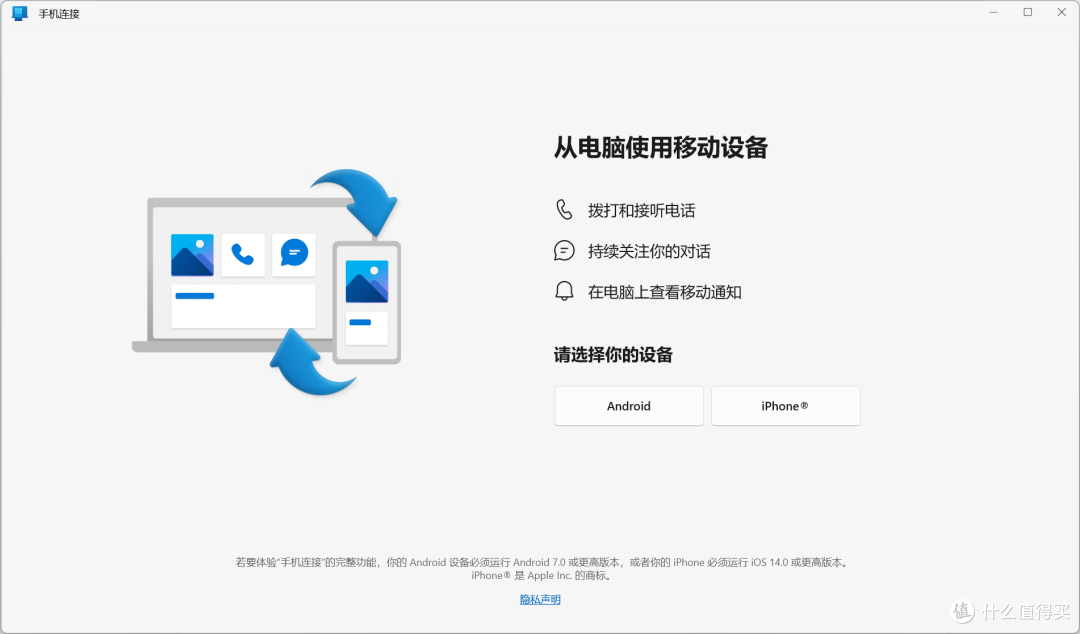1080x634 pixels.
Task: Click the bell icon beside 在电脑上查看移动通知
Action: 564,292
